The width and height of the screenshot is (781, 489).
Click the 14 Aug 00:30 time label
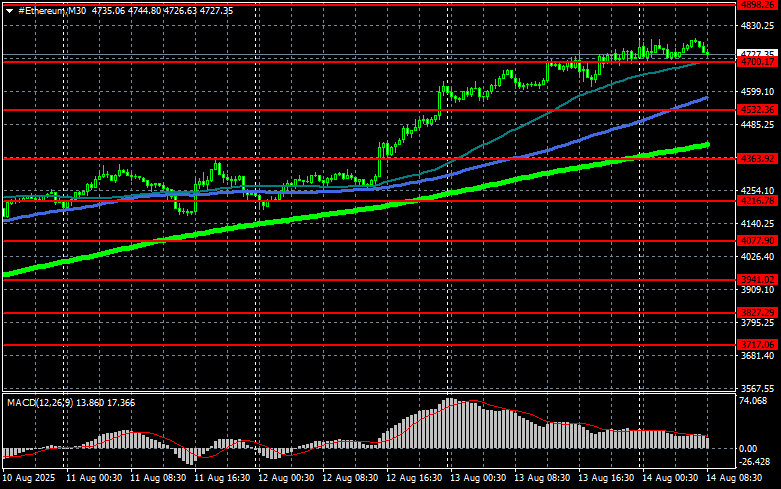(x=670, y=478)
